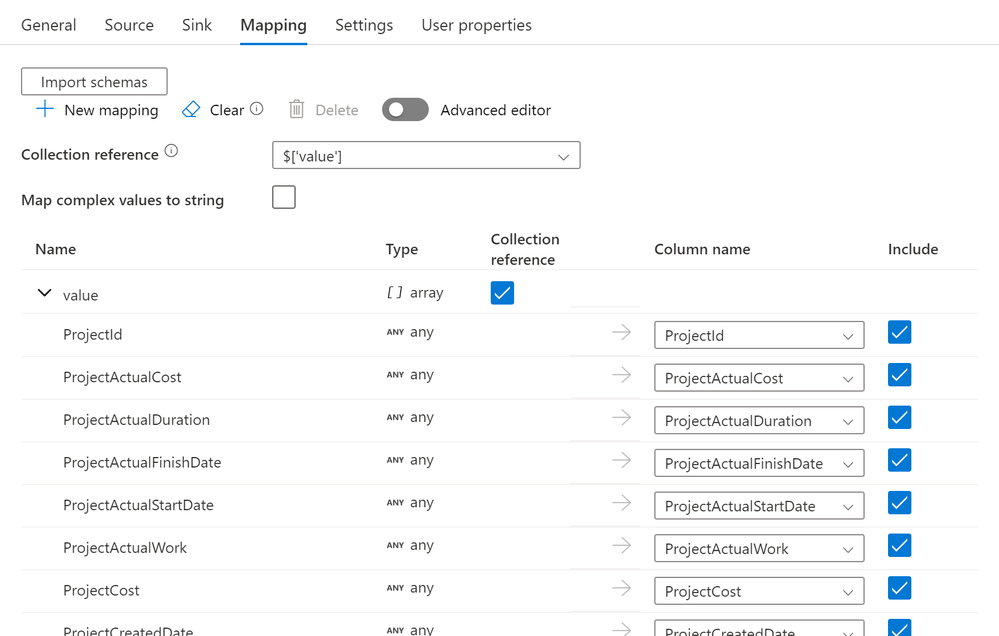This screenshot has width=999, height=636.
Task: Click the Delete button text
Action: (337, 110)
